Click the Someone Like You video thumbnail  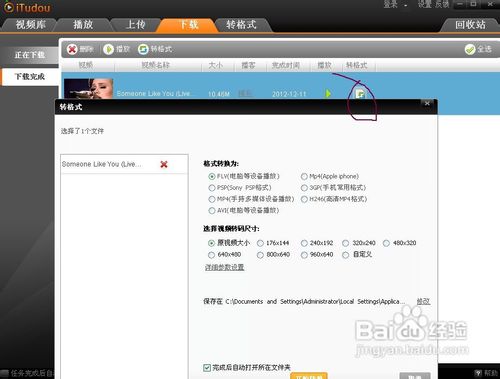click(x=88, y=89)
